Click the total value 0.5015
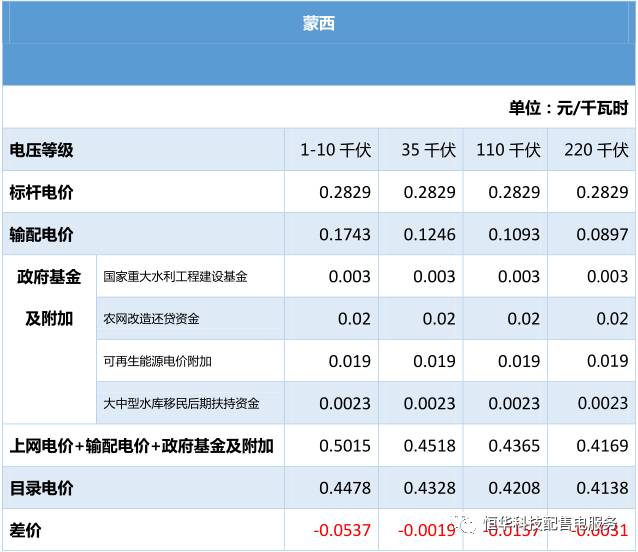Screen dimensions: 638x552 click(344, 446)
